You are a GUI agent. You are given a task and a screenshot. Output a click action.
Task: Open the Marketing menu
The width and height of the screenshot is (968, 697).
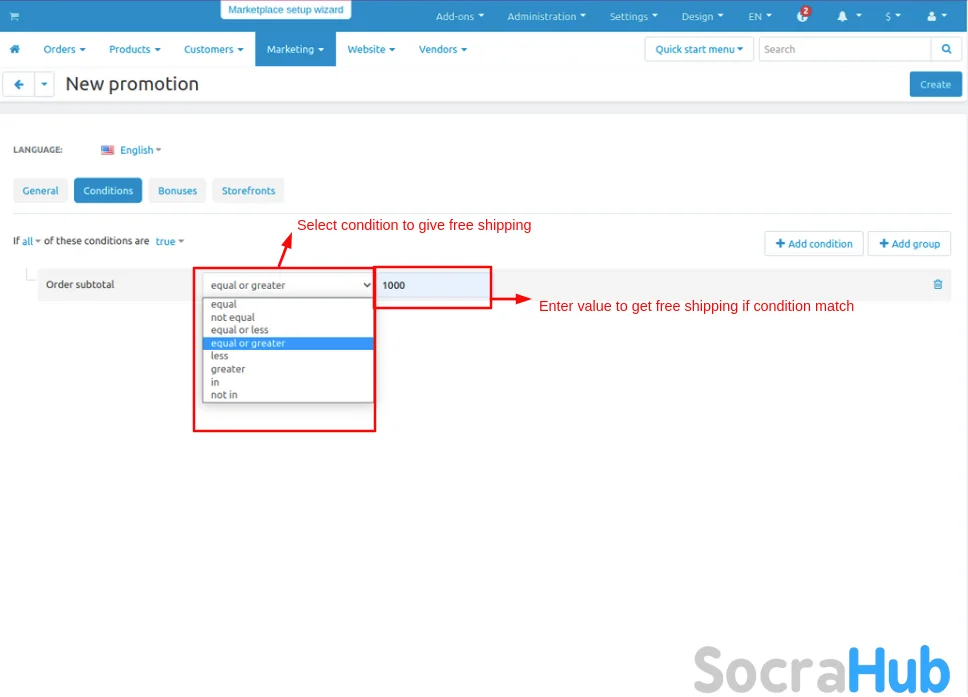(x=294, y=49)
